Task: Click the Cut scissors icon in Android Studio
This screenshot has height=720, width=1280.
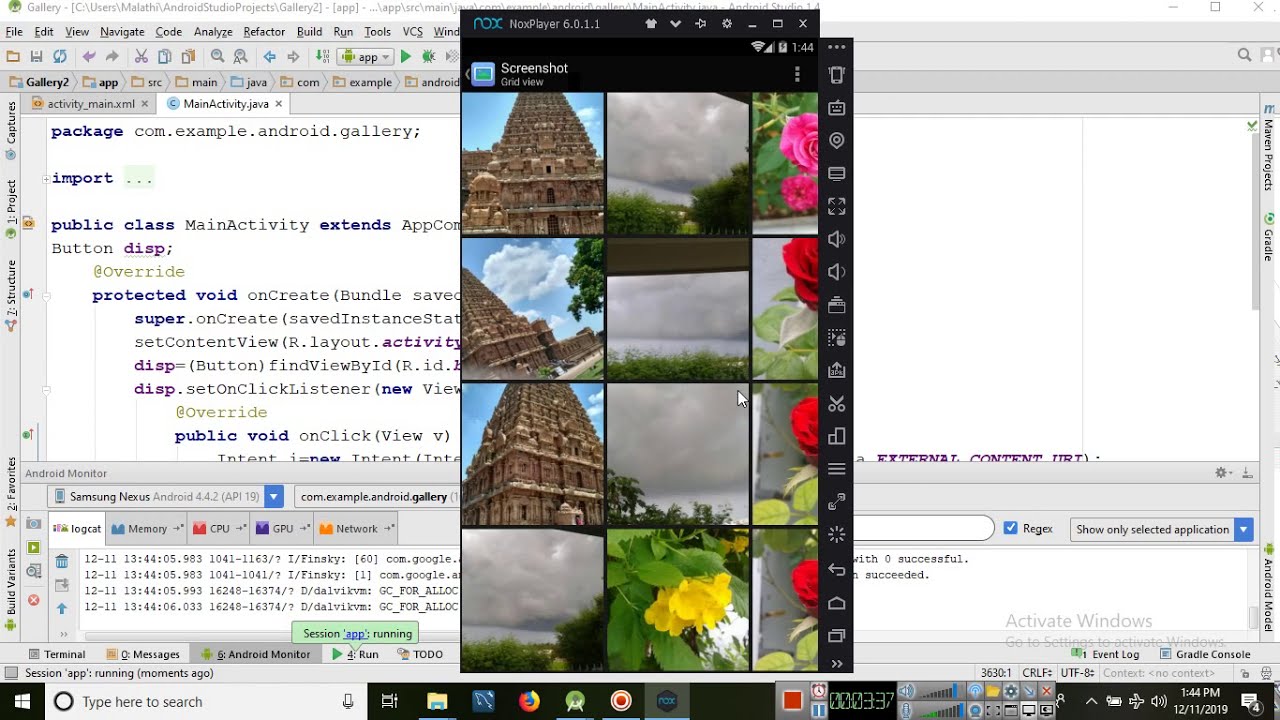Action: point(141,57)
